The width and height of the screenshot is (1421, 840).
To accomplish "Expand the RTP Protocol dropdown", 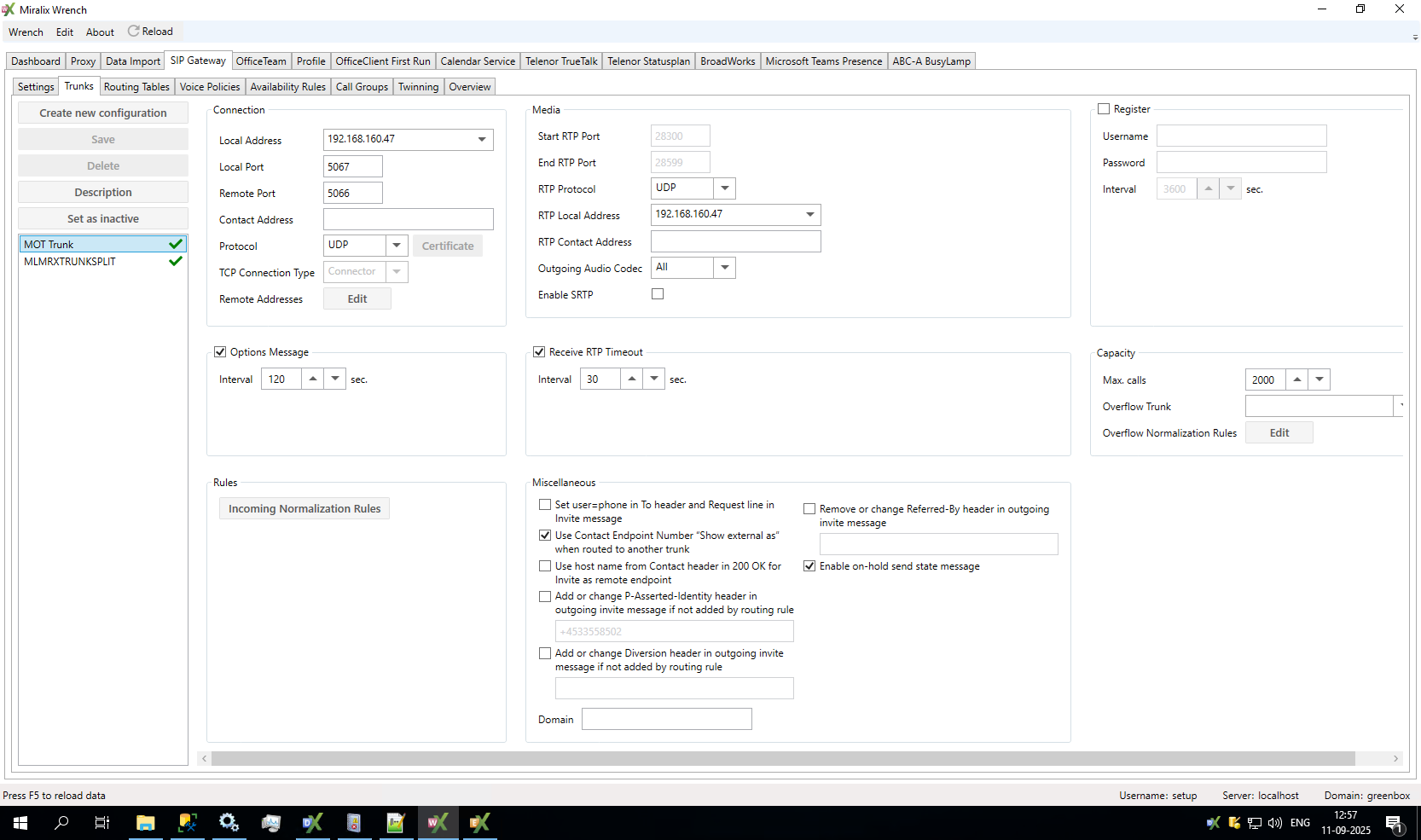I will click(x=725, y=188).
